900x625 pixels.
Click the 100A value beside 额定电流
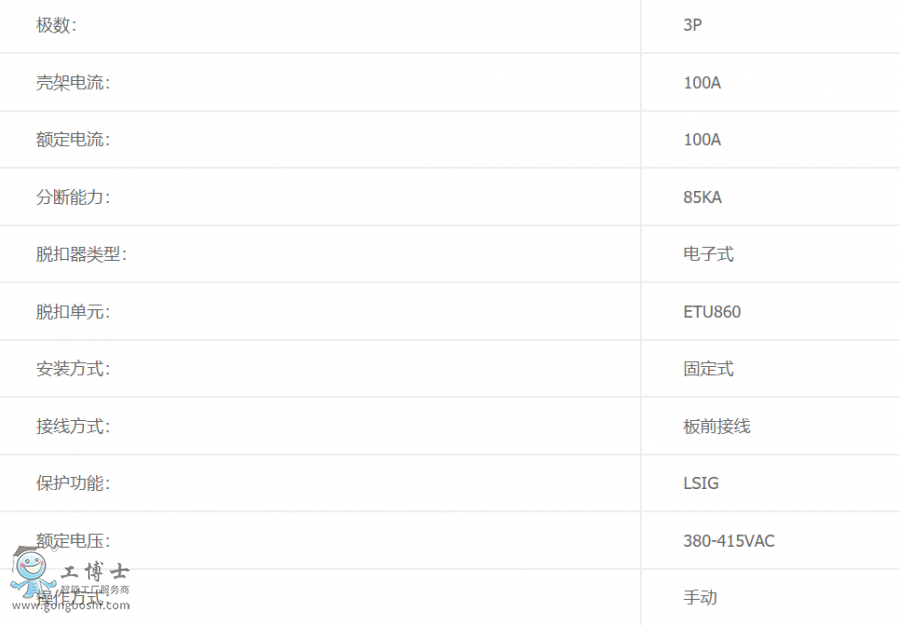702,140
